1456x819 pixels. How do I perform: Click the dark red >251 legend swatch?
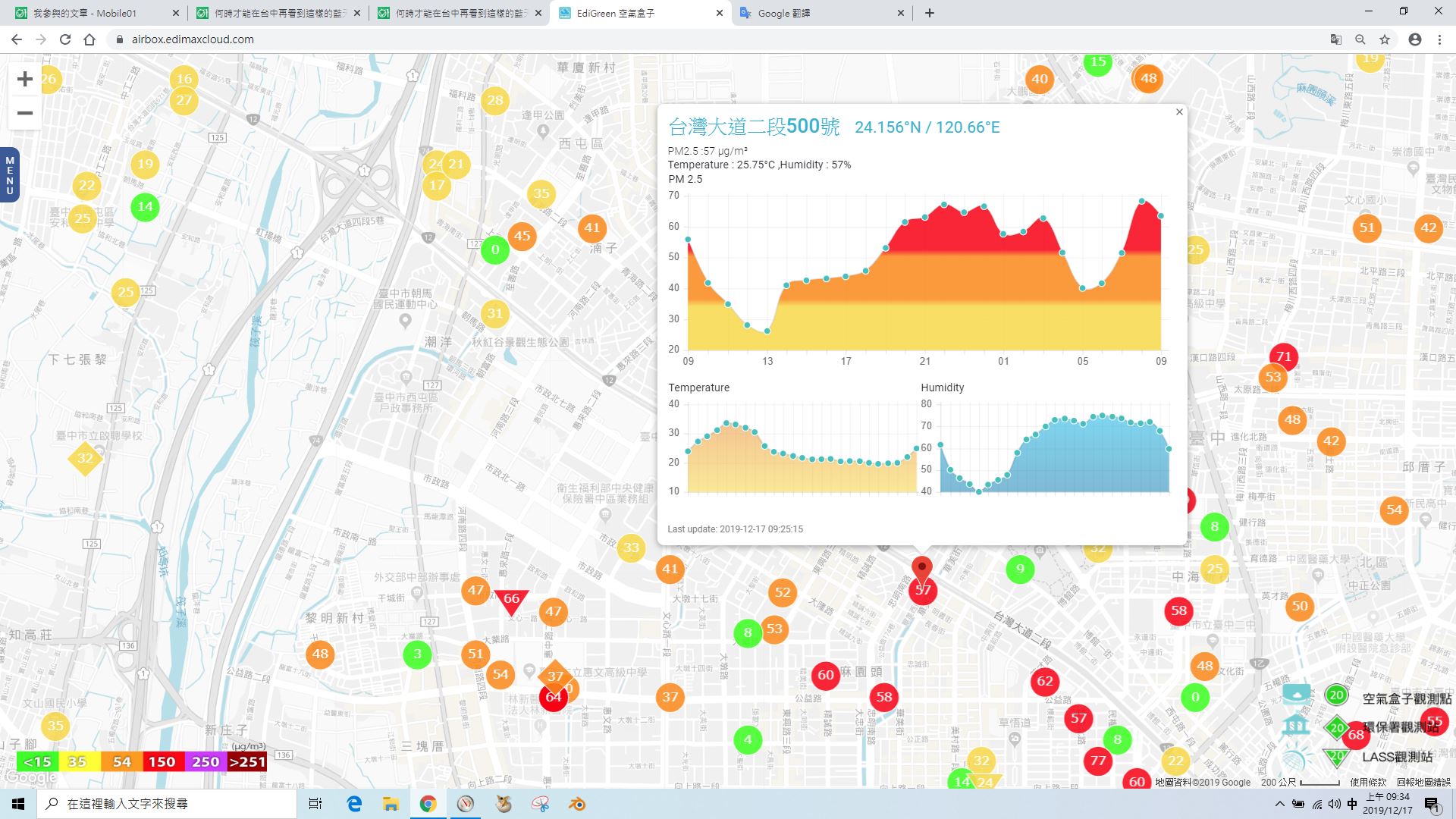247,761
